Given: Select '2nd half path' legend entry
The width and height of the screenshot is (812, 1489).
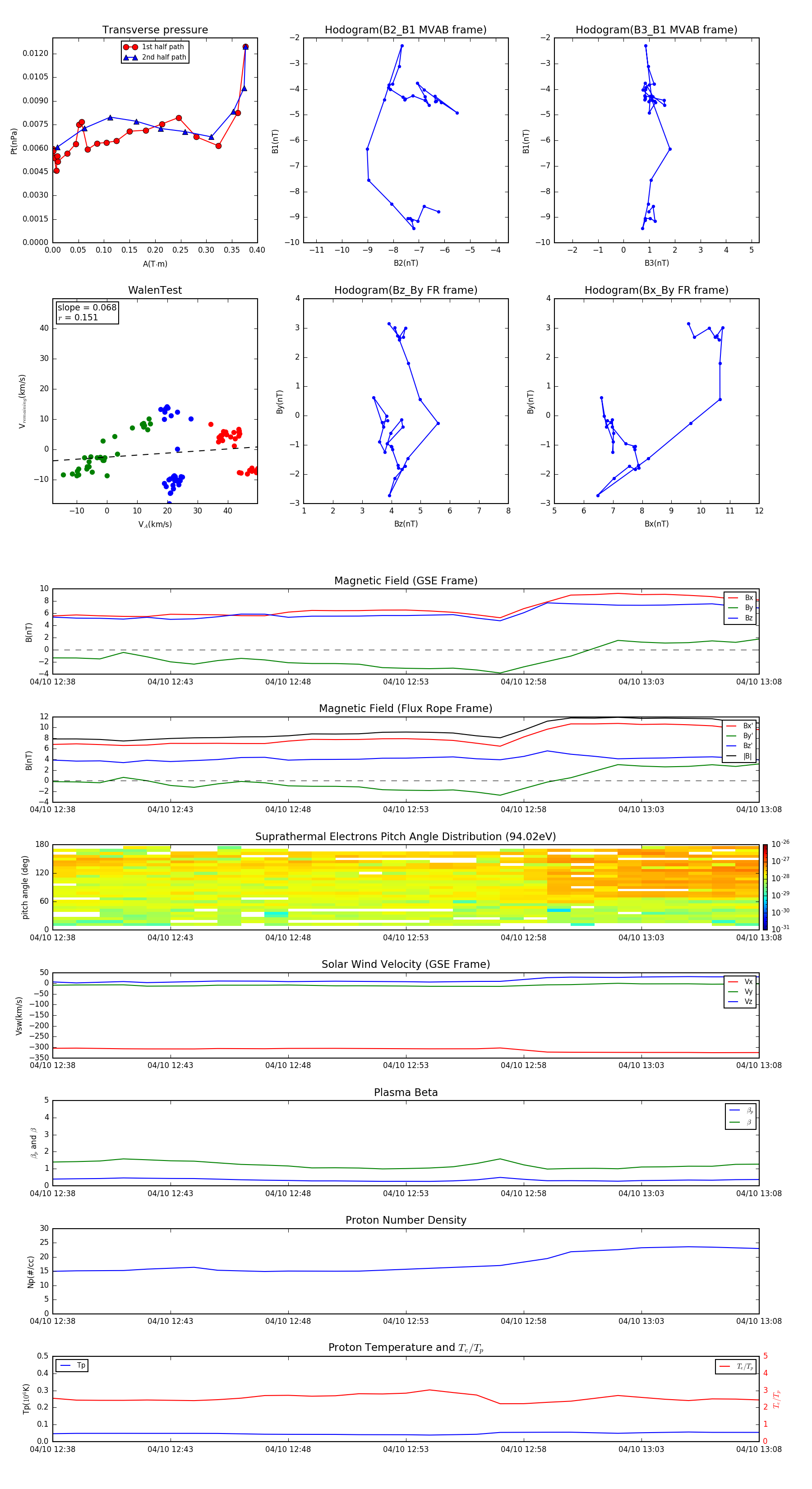Looking at the screenshot, I should point(156,57).
